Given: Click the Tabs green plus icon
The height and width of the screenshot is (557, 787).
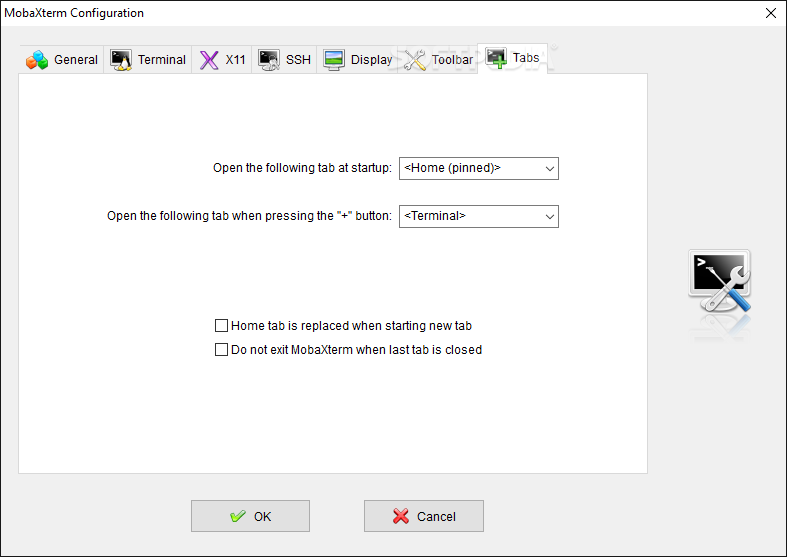Looking at the screenshot, I should [x=496, y=58].
